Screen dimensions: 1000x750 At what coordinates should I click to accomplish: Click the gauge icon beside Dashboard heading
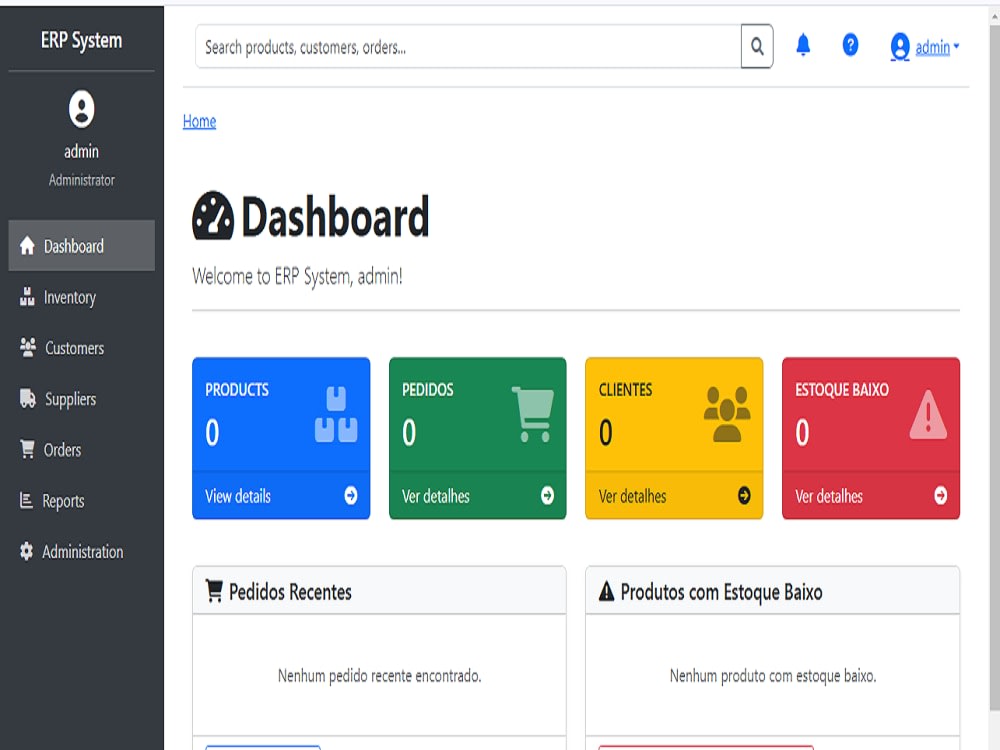213,216
